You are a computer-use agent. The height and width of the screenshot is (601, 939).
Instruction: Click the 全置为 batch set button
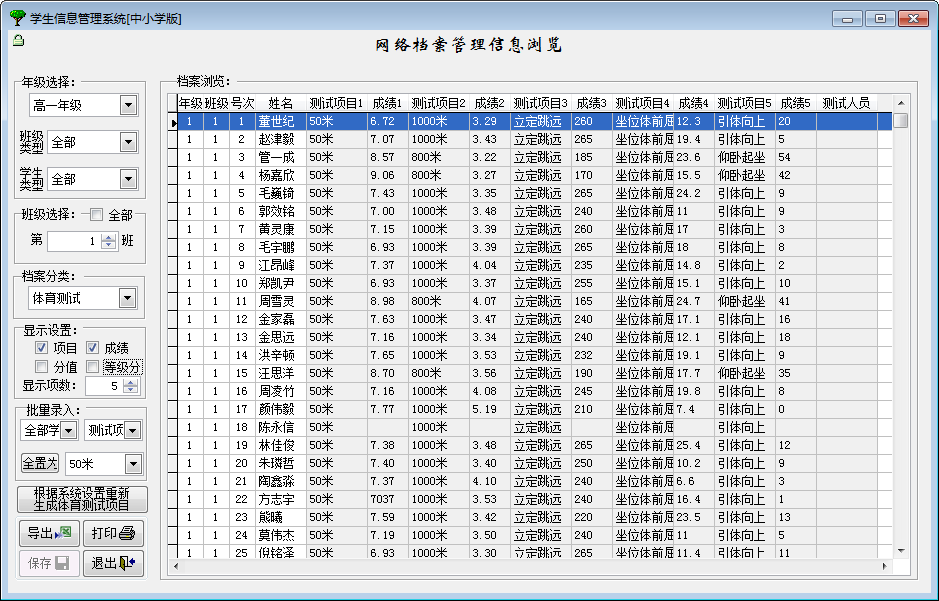[x=40, y=464]
